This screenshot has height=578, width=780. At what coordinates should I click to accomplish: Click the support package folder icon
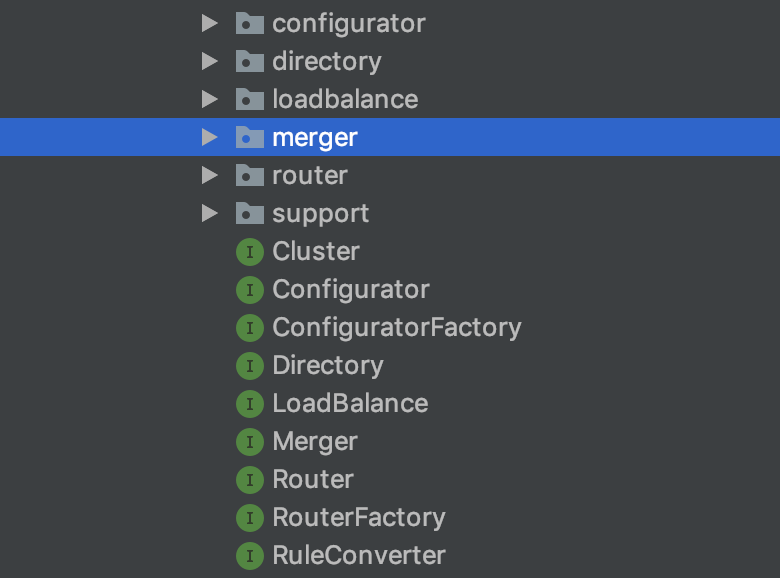249,213
